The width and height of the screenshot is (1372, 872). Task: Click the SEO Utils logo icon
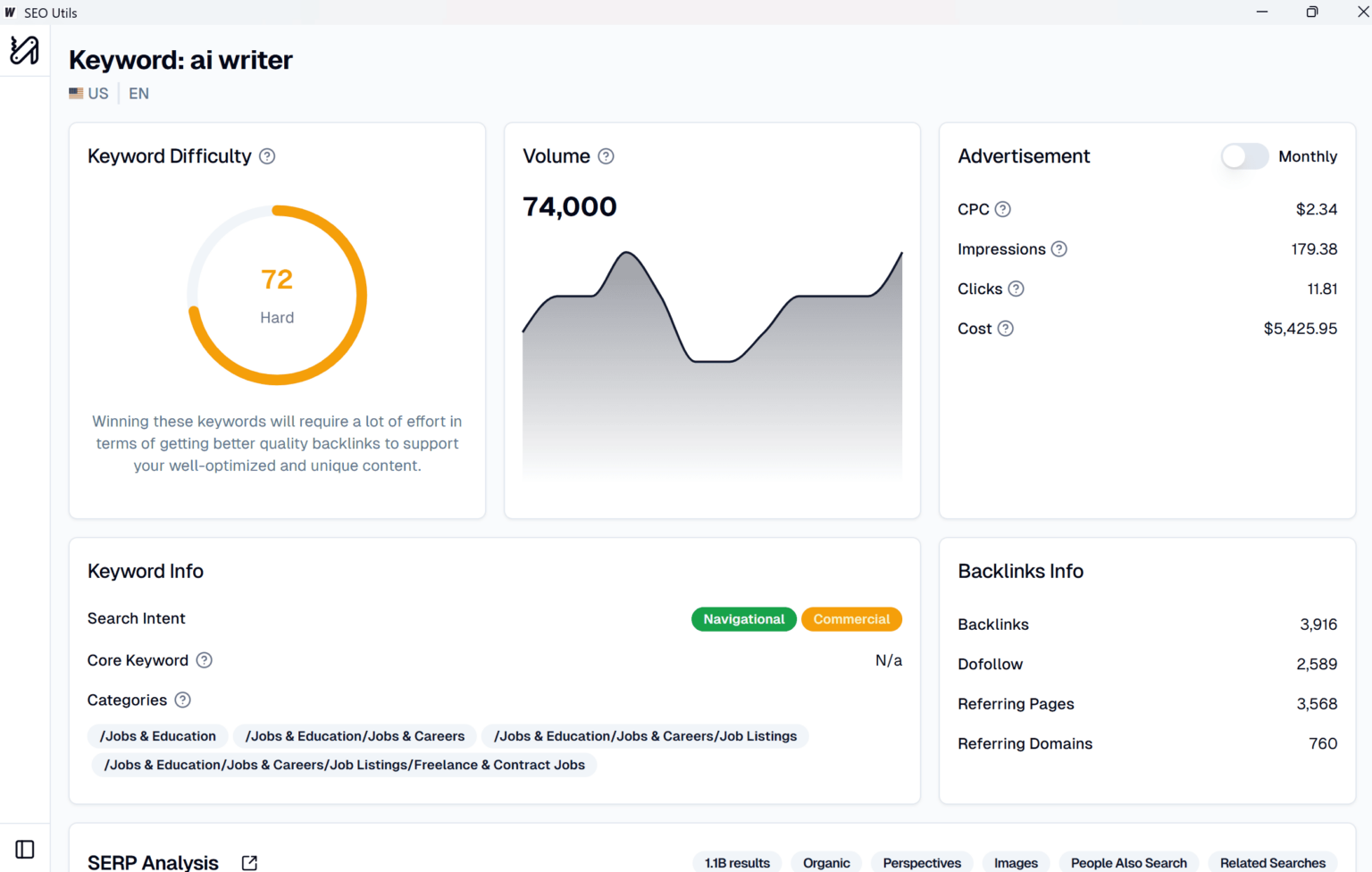(x=24, y=50)
